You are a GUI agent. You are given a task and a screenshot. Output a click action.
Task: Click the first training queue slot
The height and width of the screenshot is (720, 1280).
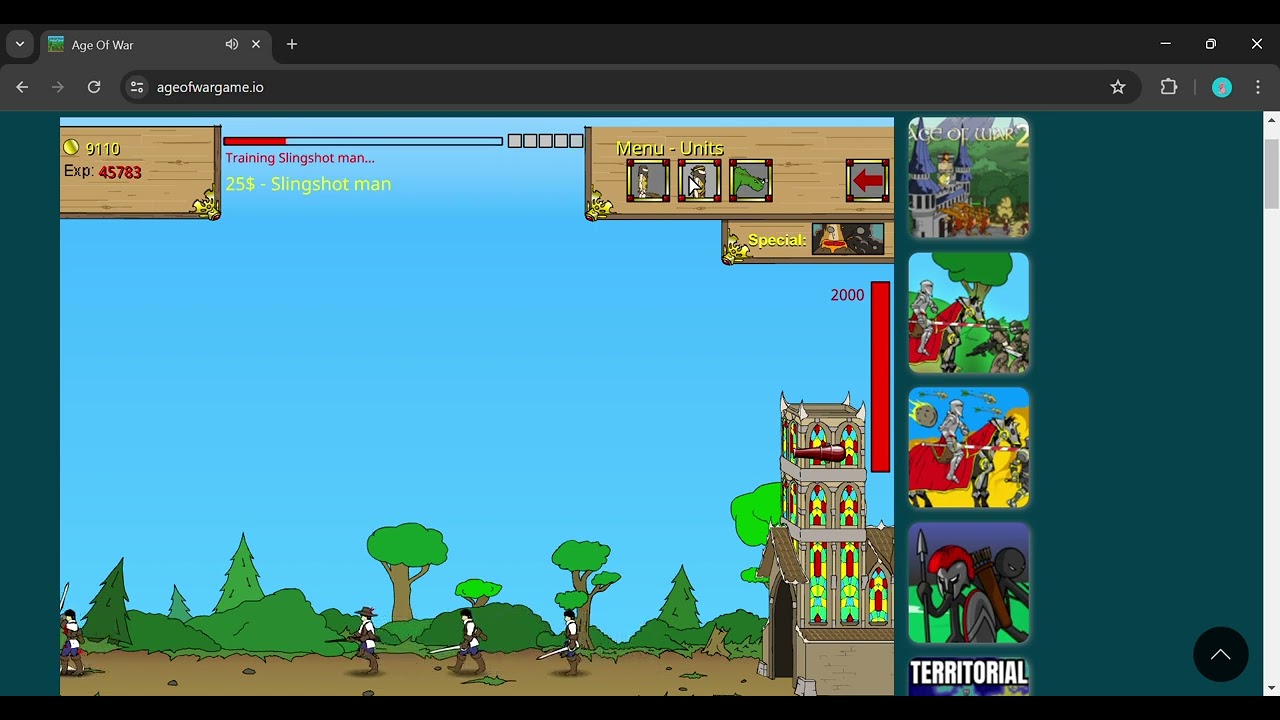pyautogui.click(x=515, y=141)
